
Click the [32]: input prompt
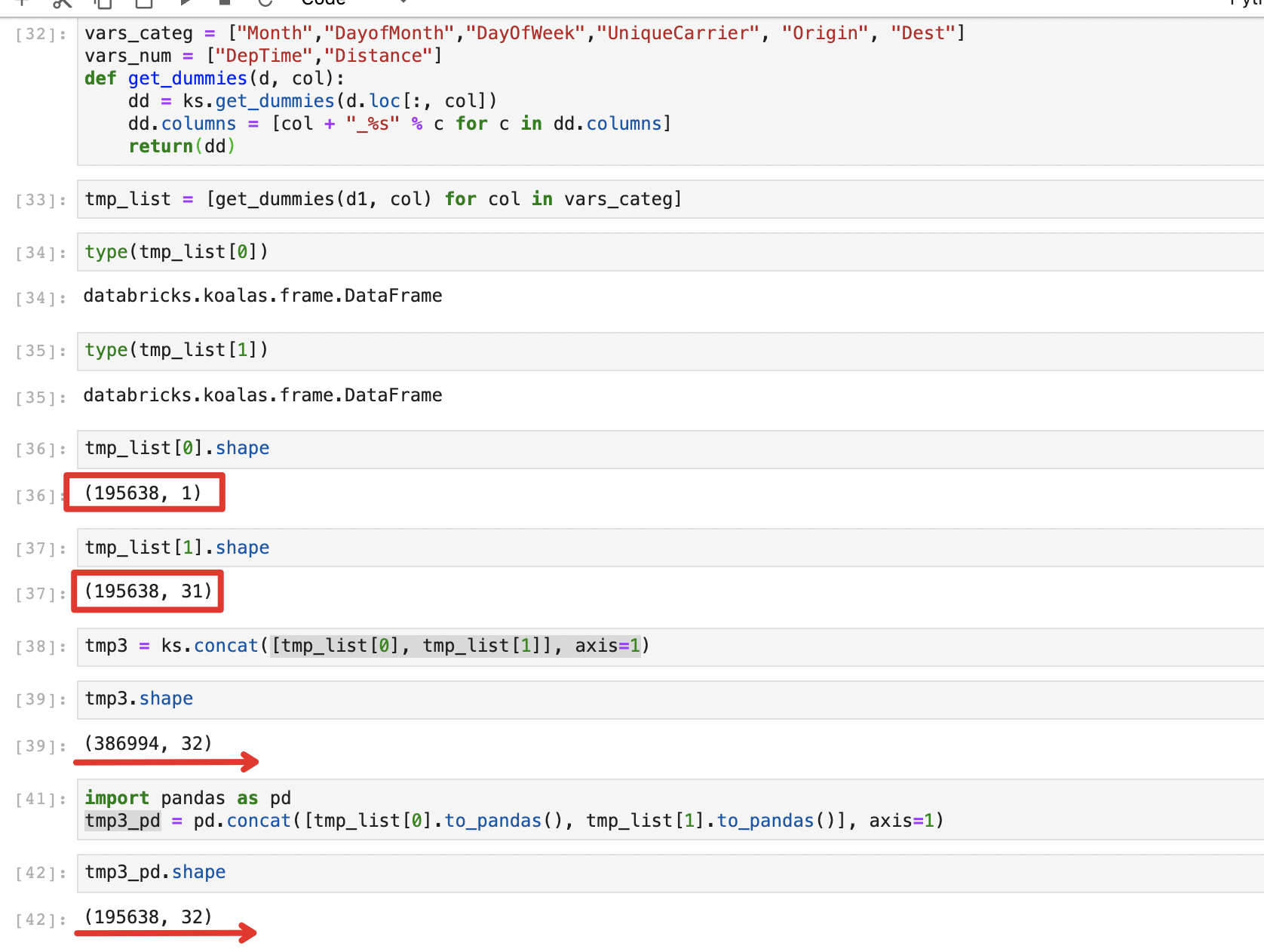point(41,35)
